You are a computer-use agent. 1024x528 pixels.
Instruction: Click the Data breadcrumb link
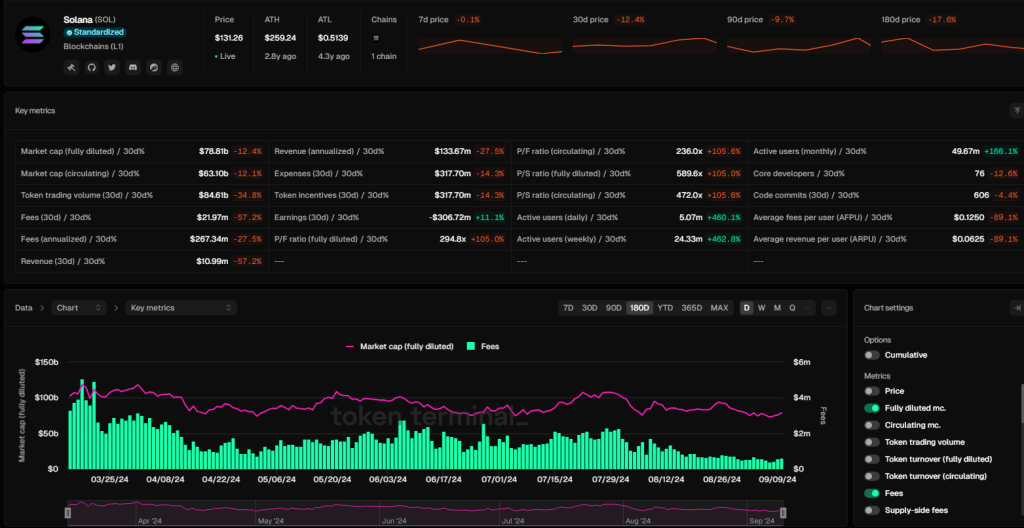[x=24, y=308]
